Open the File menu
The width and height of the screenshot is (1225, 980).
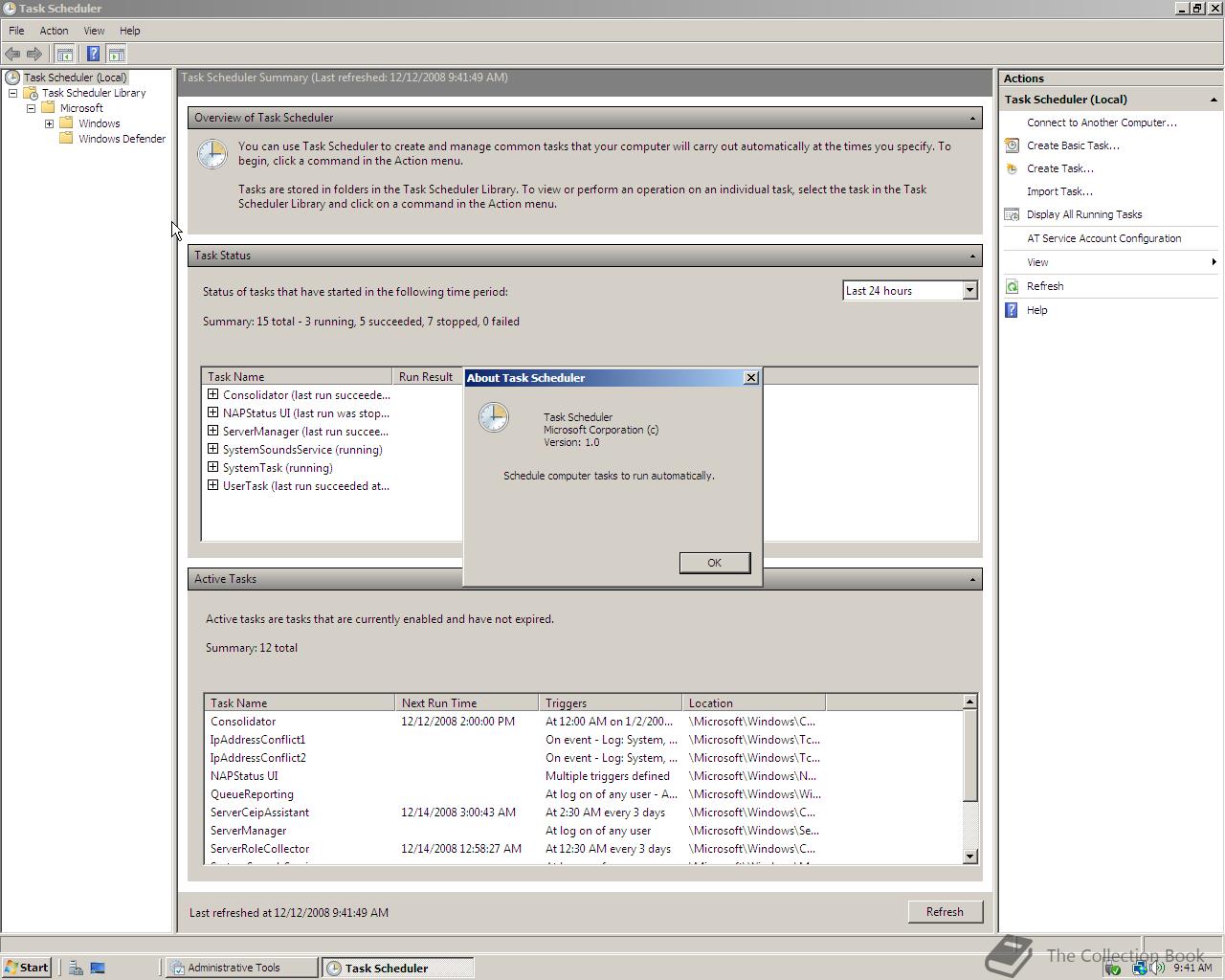click(16, 31)
